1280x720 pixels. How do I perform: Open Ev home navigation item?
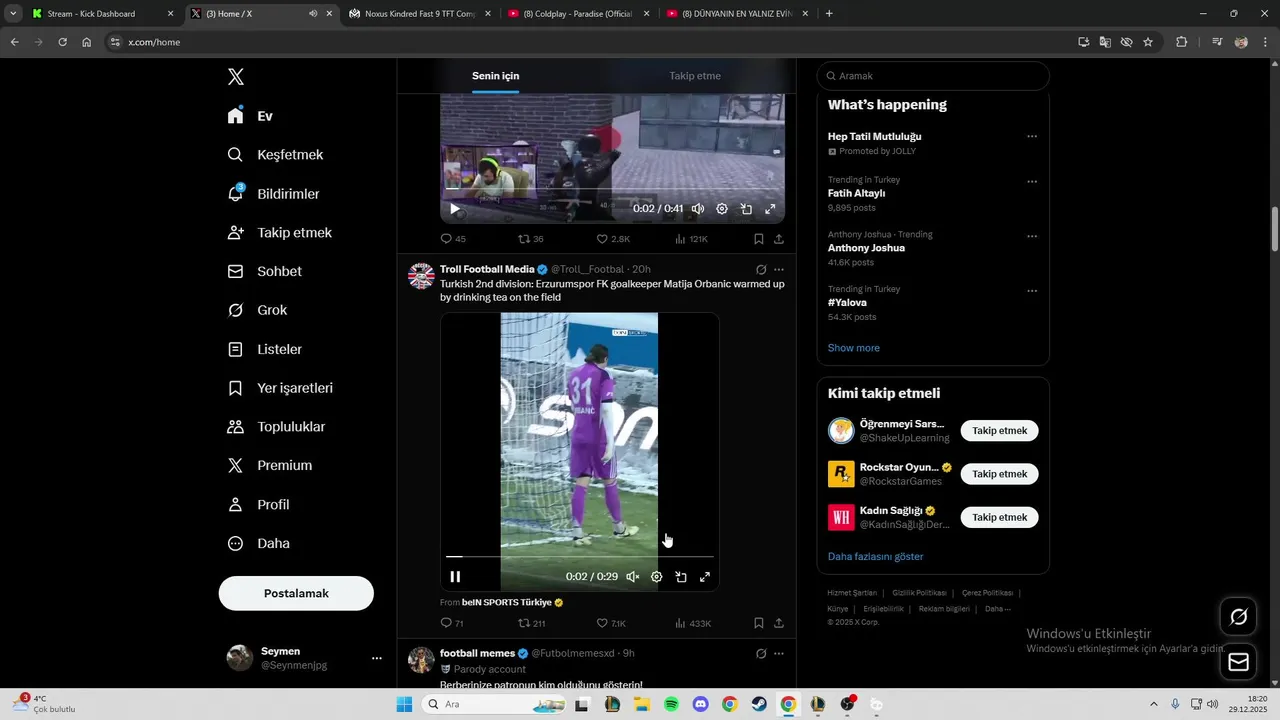(250, 116)
